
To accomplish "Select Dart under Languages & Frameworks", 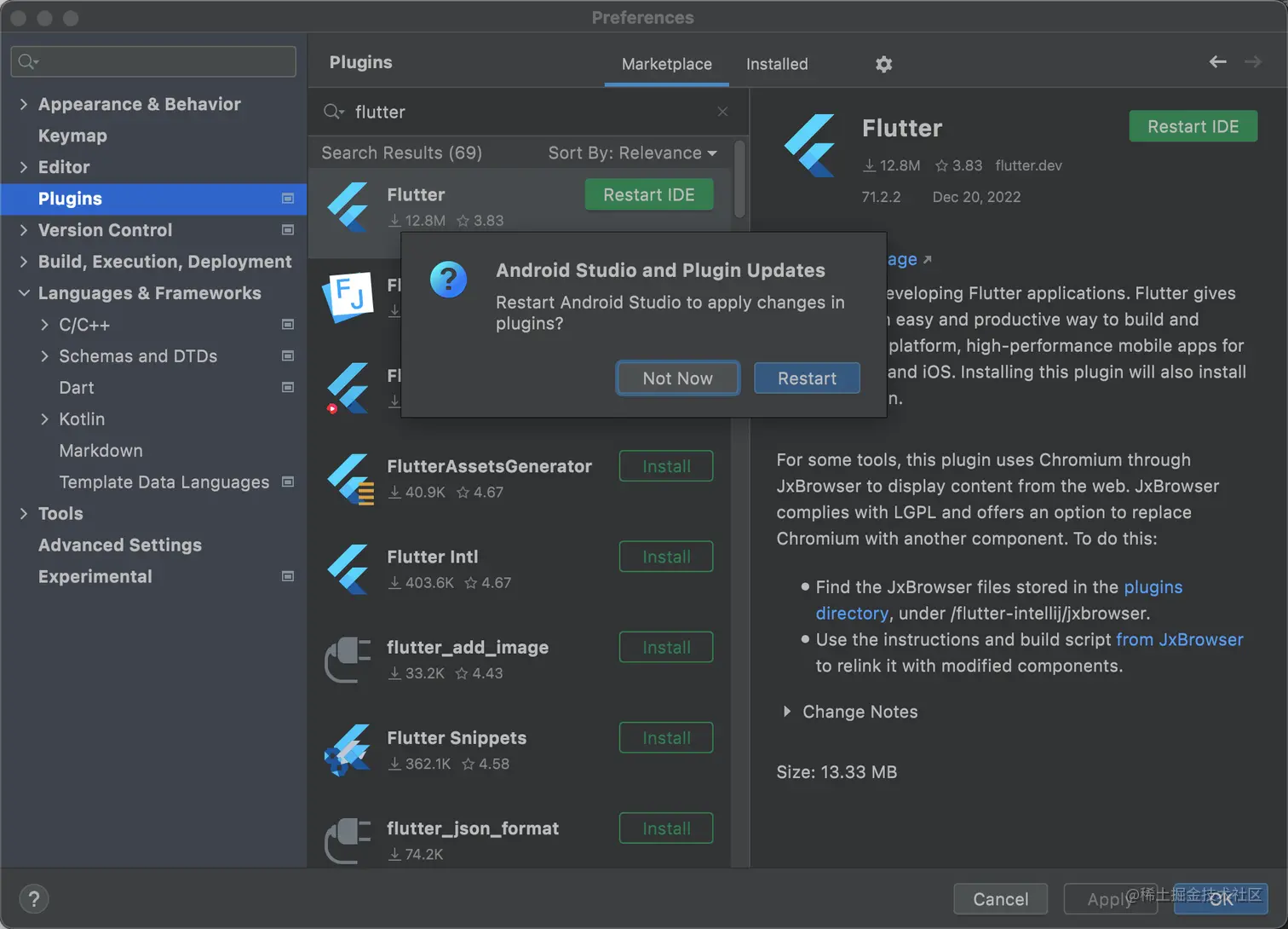I will point(77,388).
